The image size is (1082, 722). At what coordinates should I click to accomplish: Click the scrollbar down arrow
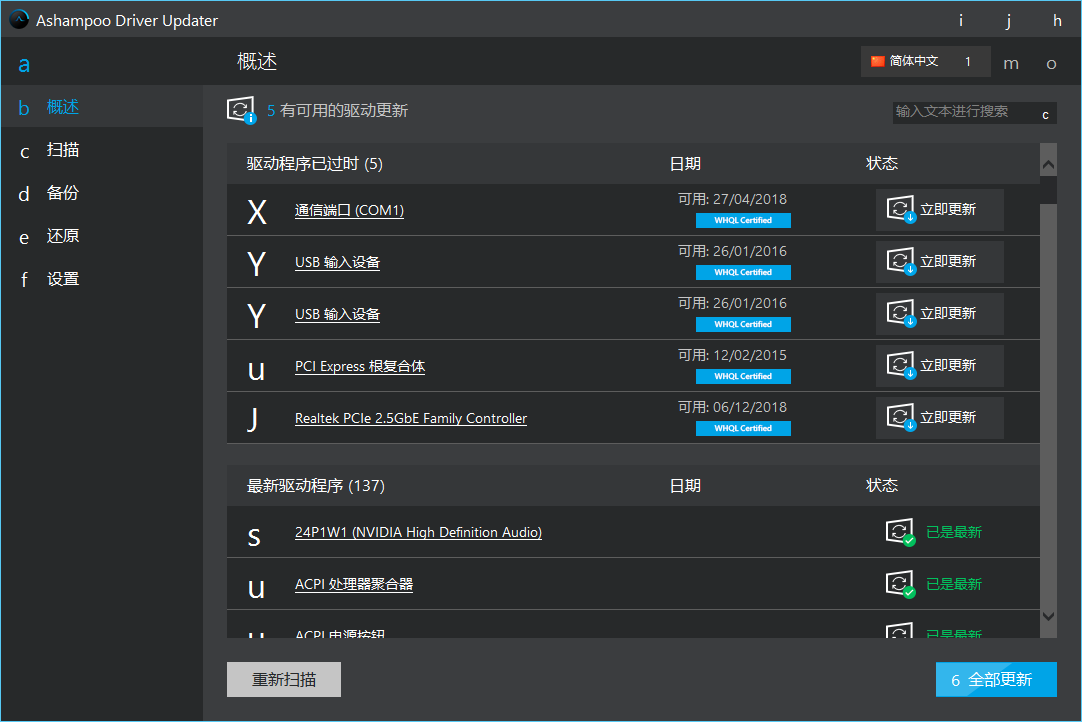1048,617
